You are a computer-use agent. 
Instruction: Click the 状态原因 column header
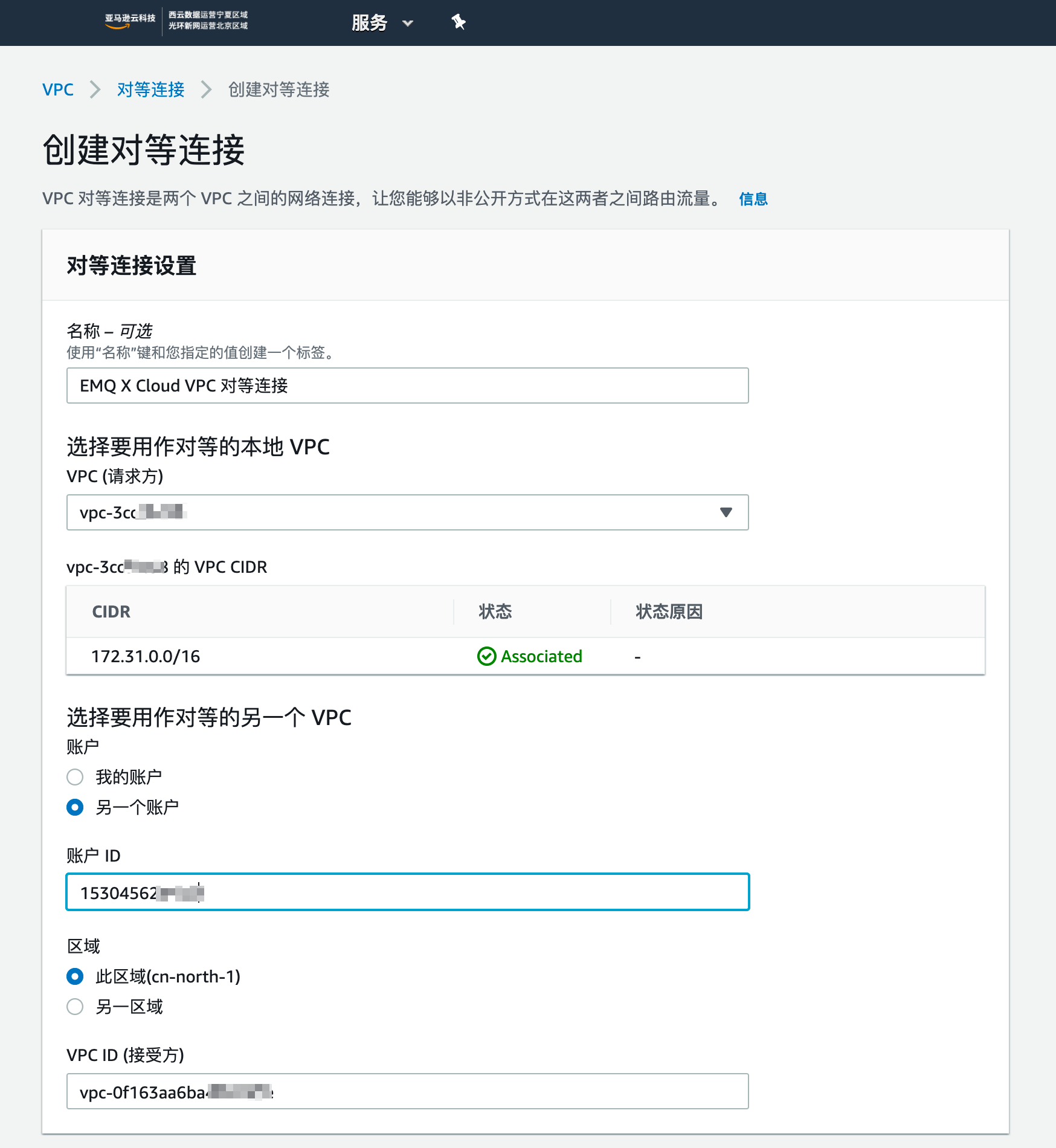pos(669,611)
